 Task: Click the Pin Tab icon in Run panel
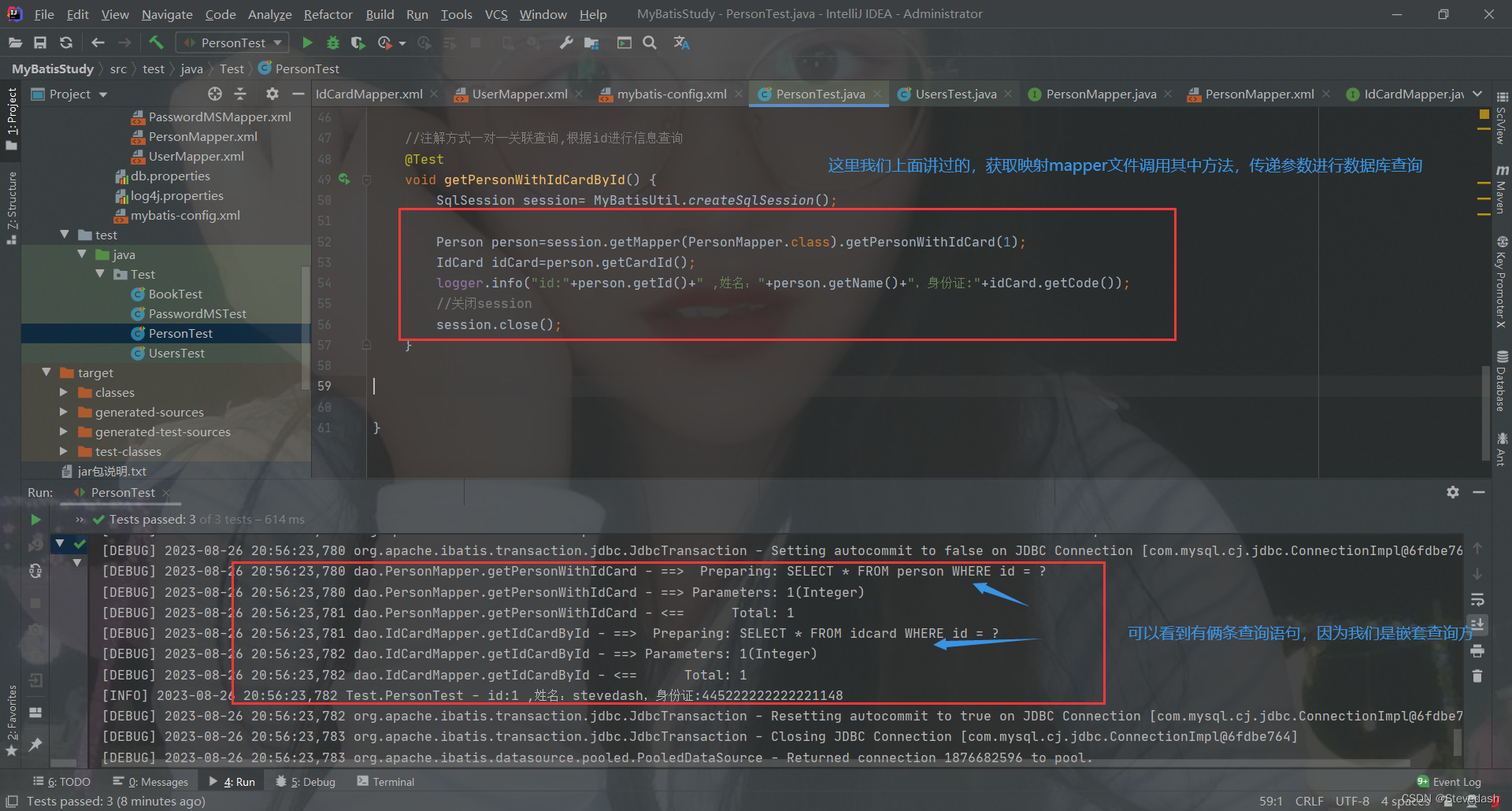point(35,744)
